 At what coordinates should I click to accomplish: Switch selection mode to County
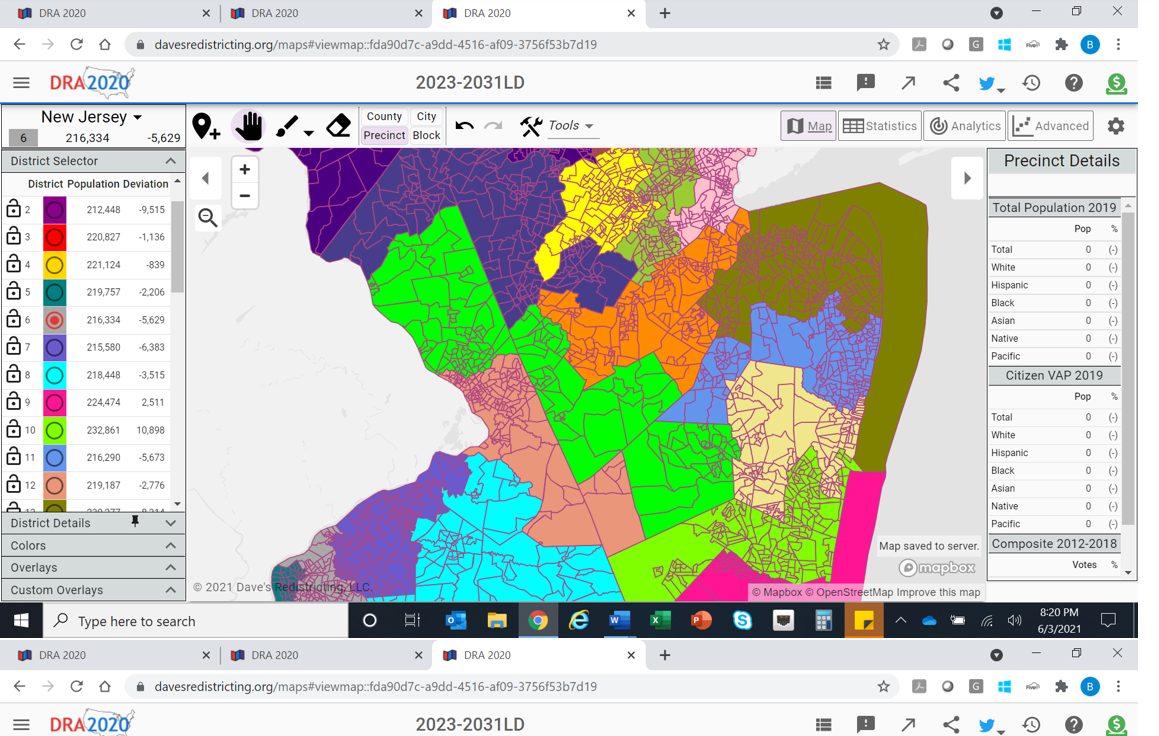(x=384, y=117)
